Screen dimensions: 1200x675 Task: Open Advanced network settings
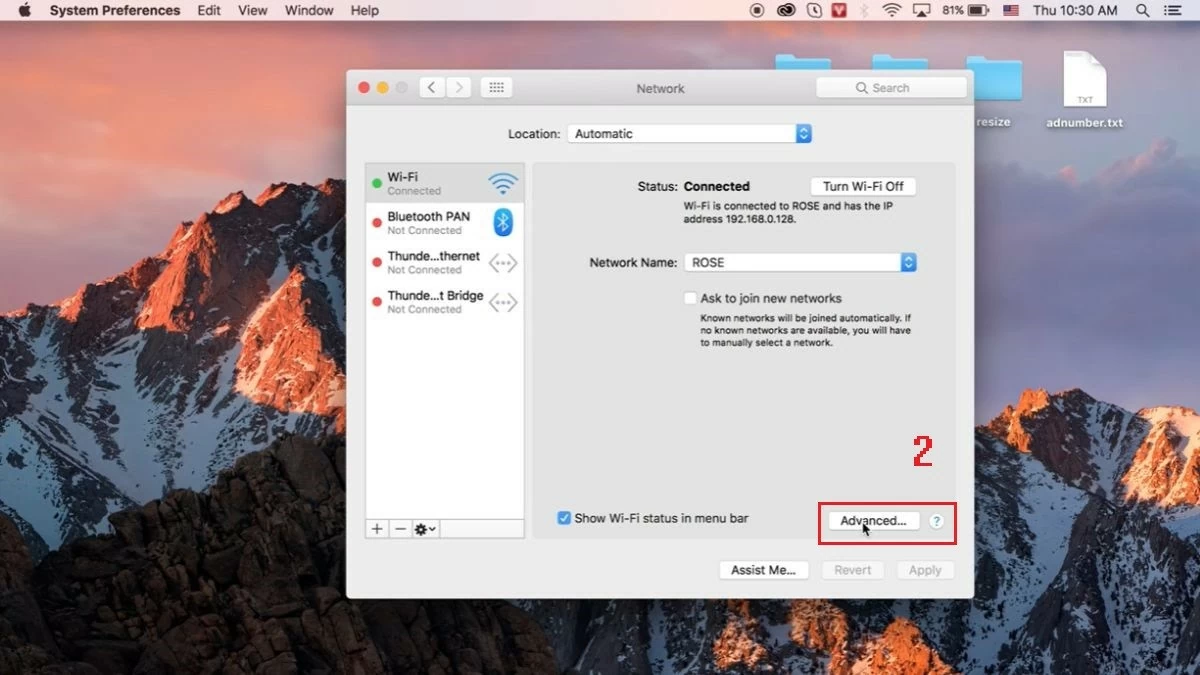click(x=872, y=520)
